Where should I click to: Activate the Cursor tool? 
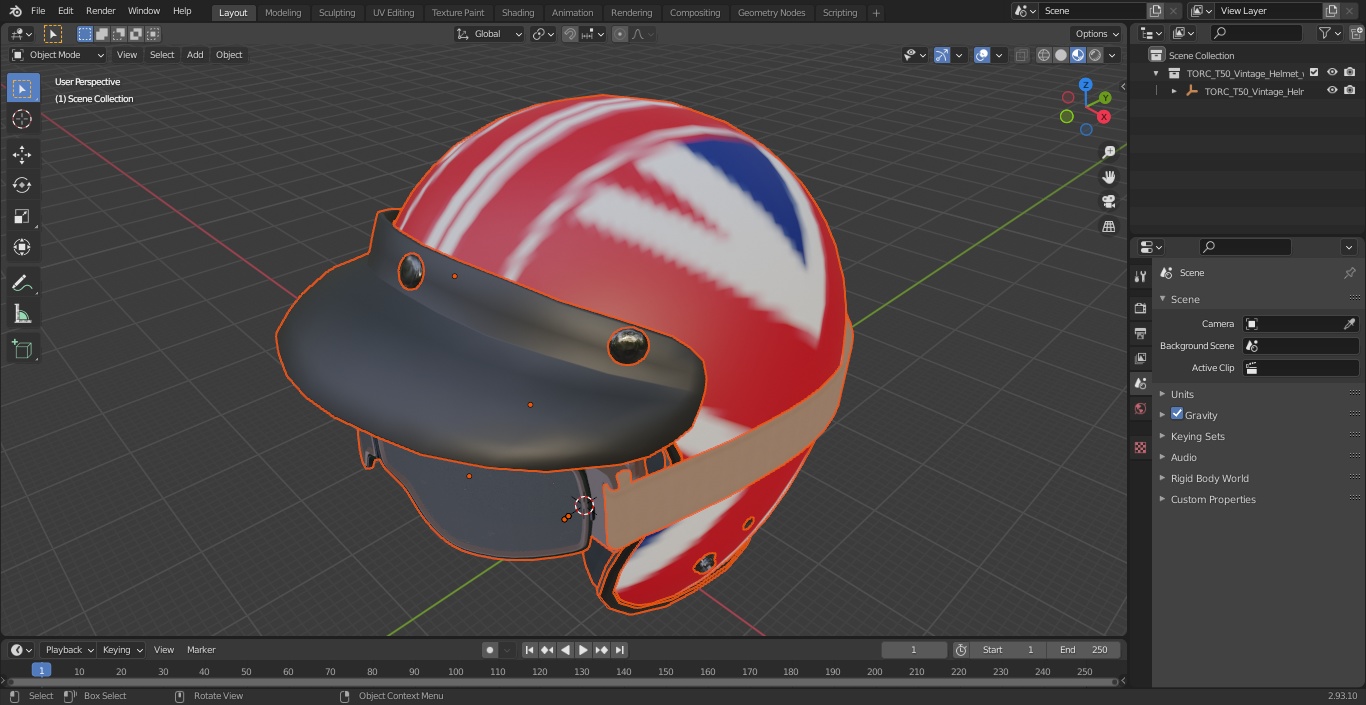[22, 119]
